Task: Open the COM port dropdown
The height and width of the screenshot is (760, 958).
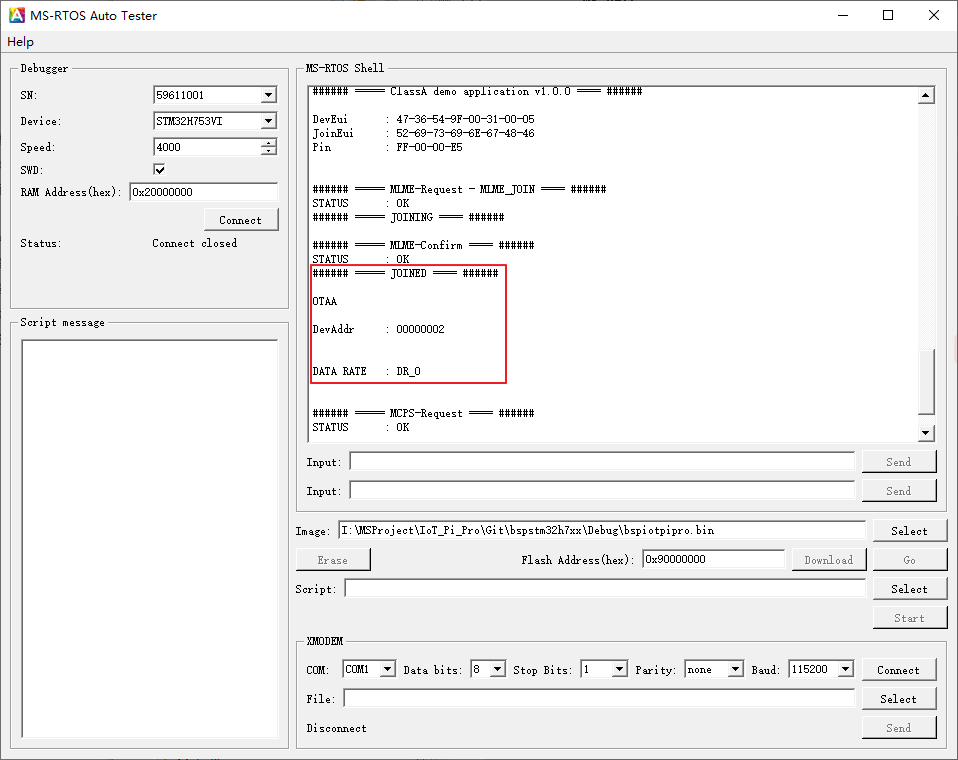Action: click(387, 670)
